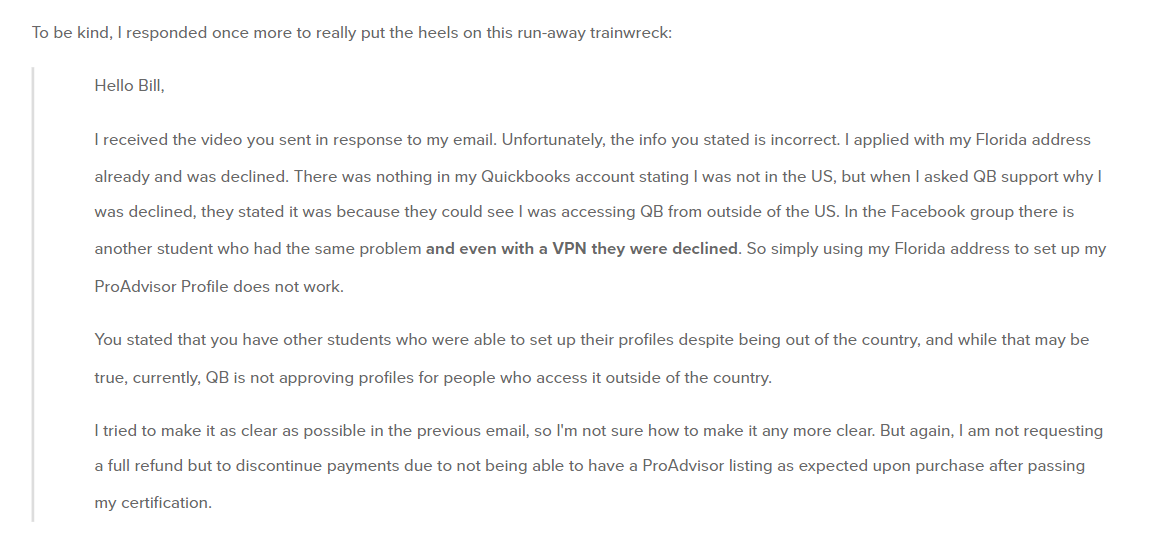Click the bold "and even with a VPN they were declined" text
Screen dimensions: 1160x542
581,249
